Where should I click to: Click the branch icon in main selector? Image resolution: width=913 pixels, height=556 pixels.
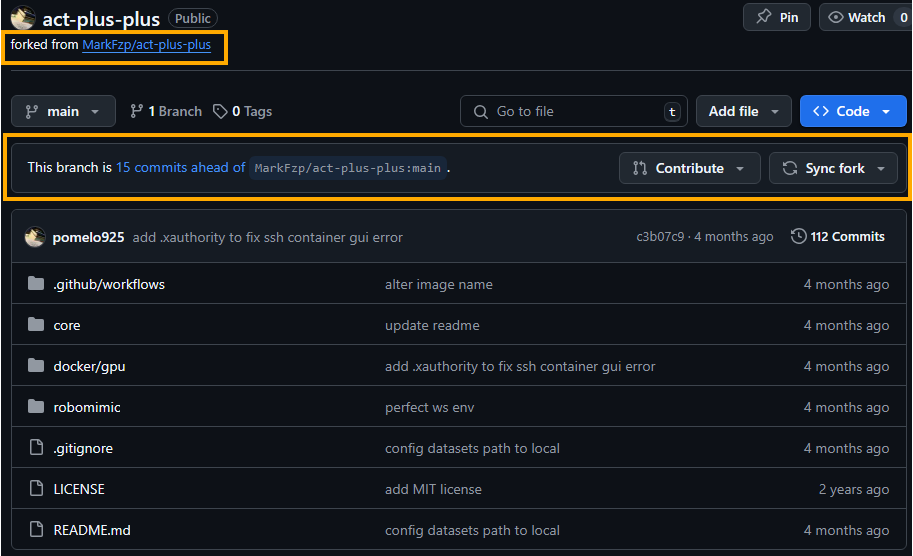32,111
